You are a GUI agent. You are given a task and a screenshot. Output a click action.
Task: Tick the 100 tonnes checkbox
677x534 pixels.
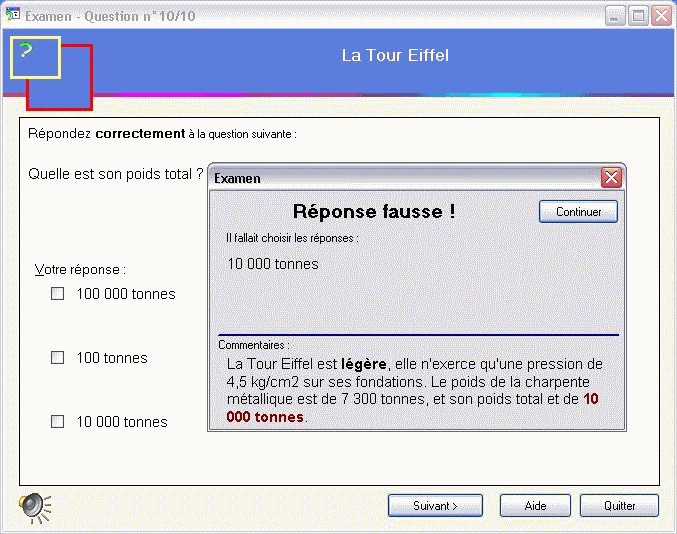[x=57, y=358]
